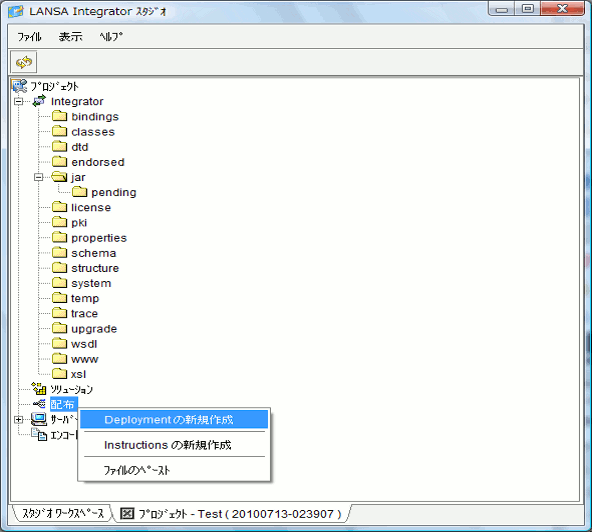Click the Integrator node arrows icon
Viewport: 592px width, 532px height.
coord(39,101)
